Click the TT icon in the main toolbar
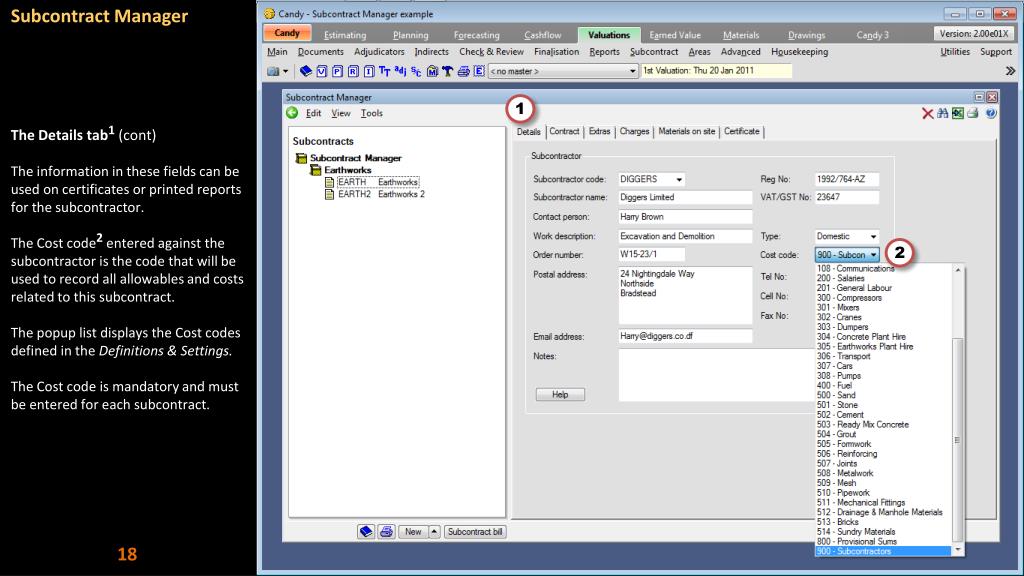Image resolution: width=1024 pixels, height=576 pixels. click(x=385, y=71)
